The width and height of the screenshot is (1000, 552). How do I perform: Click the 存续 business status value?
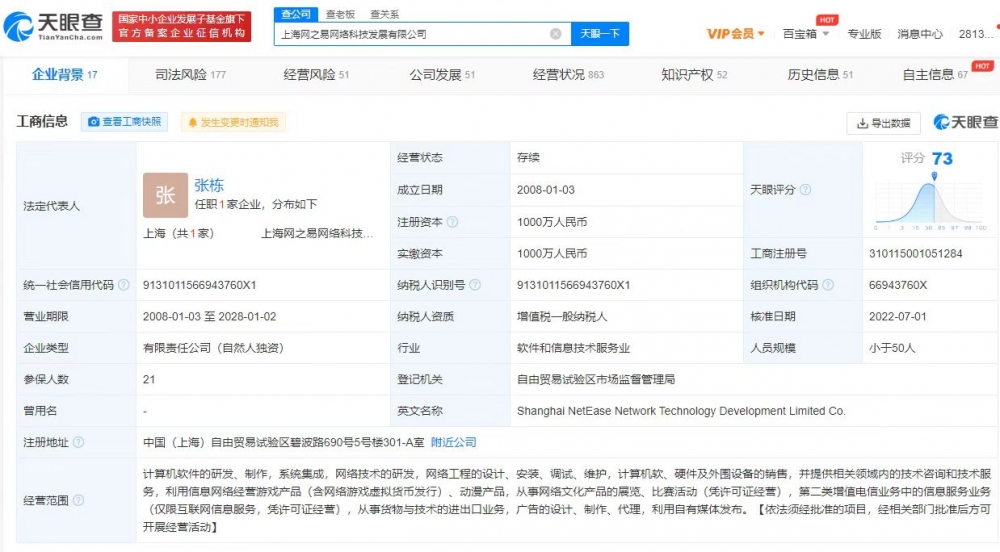pos(528,157)
